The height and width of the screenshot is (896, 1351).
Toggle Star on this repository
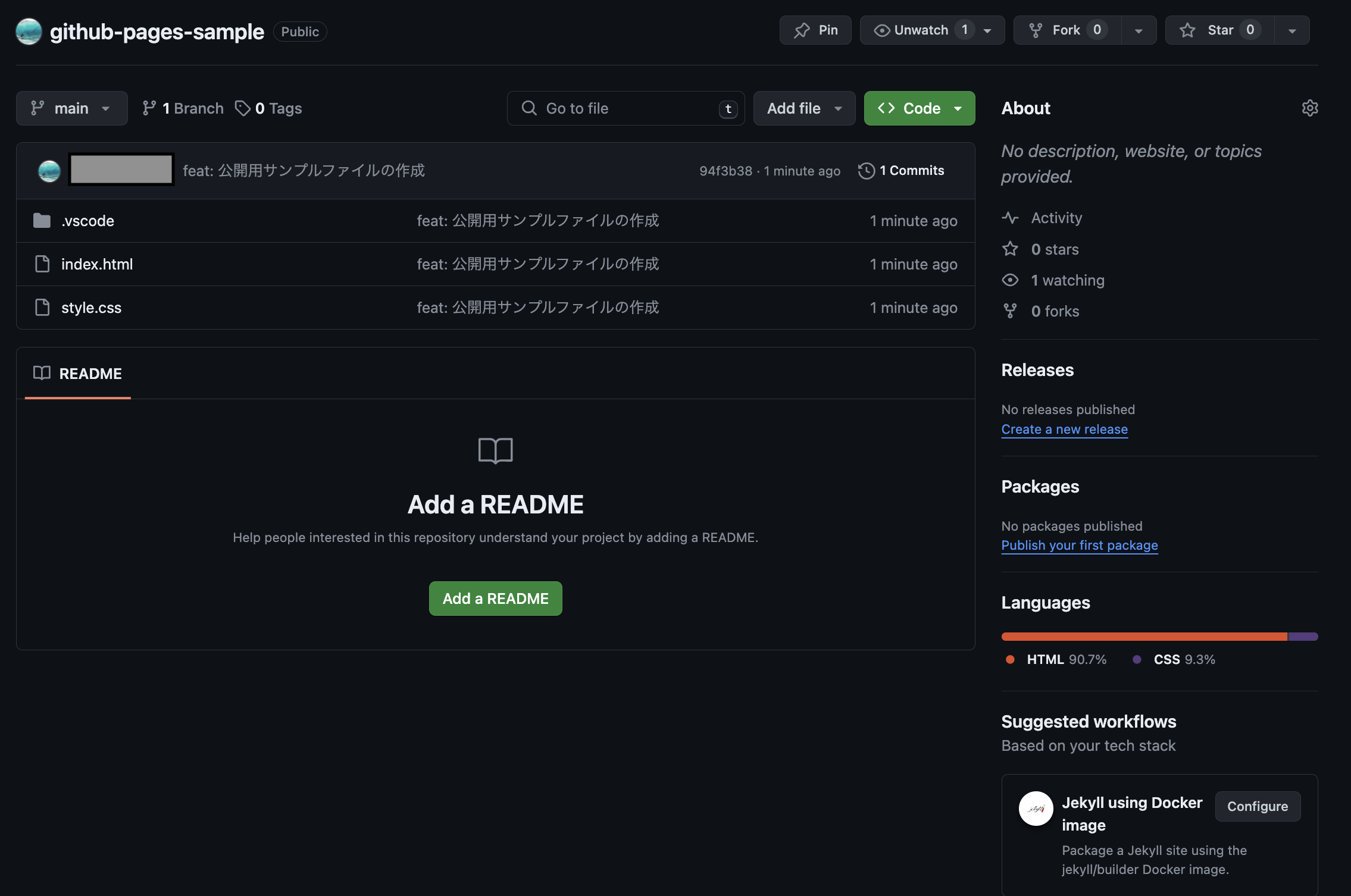pos(1219,30)
